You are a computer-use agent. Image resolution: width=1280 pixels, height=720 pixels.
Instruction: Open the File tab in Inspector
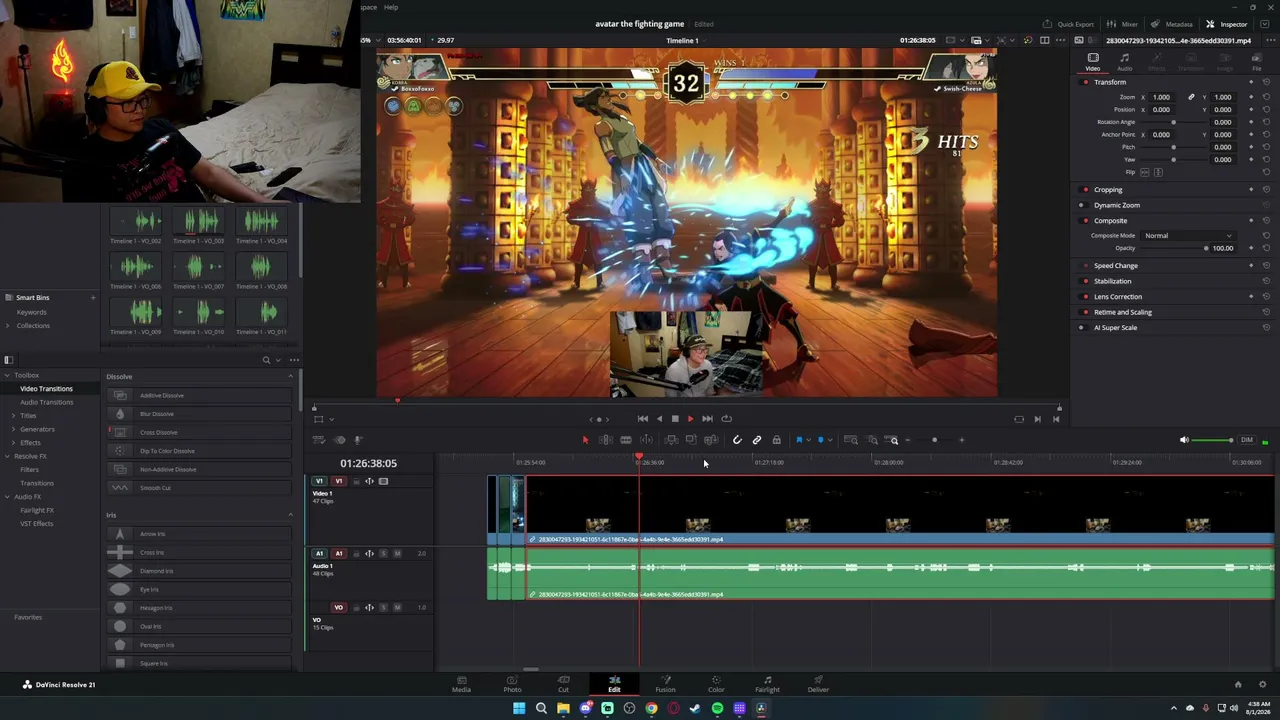(x=1256, y=62)
